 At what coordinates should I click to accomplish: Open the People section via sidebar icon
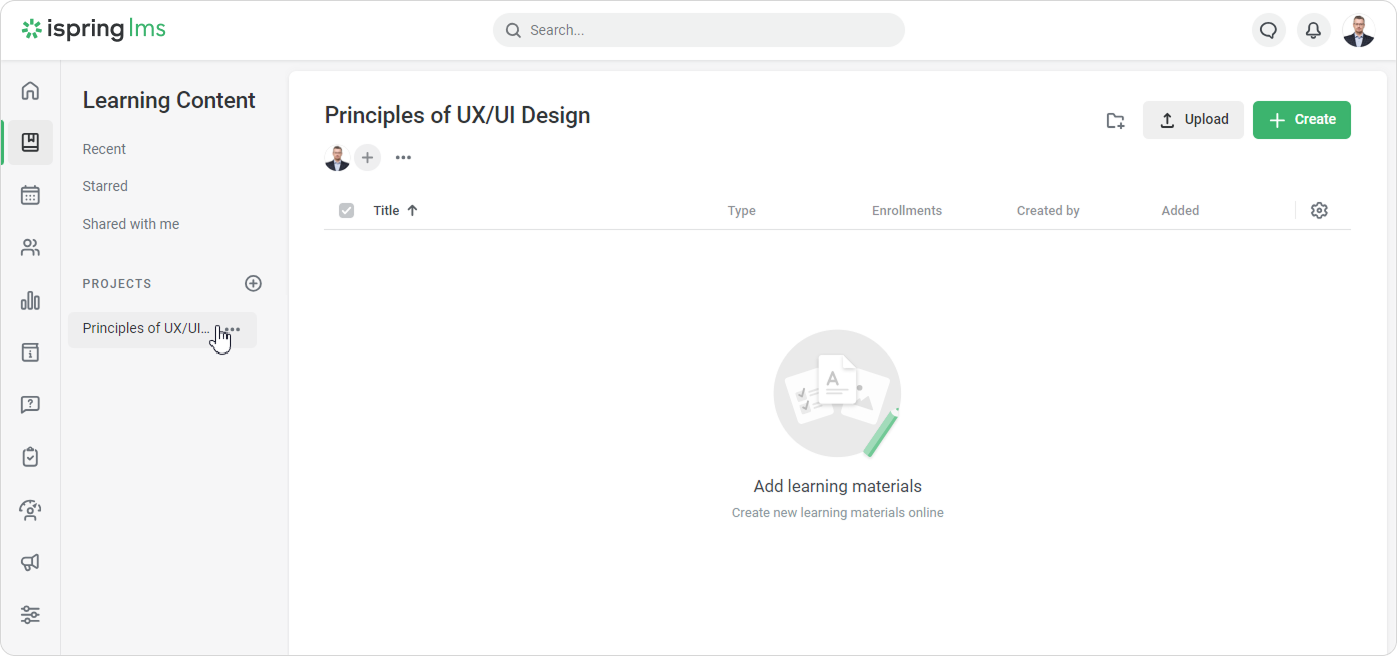[30, 247]
